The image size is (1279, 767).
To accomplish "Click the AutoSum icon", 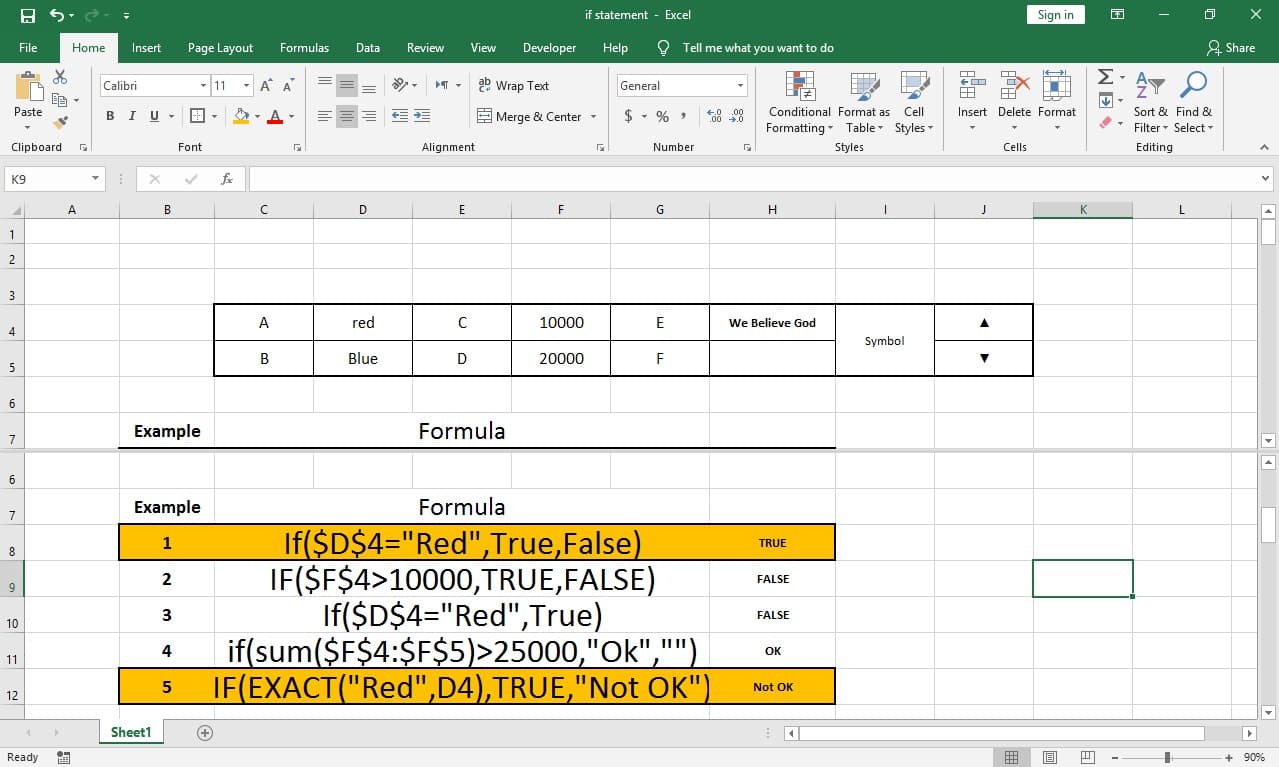I will click(x=1106, y=76).
